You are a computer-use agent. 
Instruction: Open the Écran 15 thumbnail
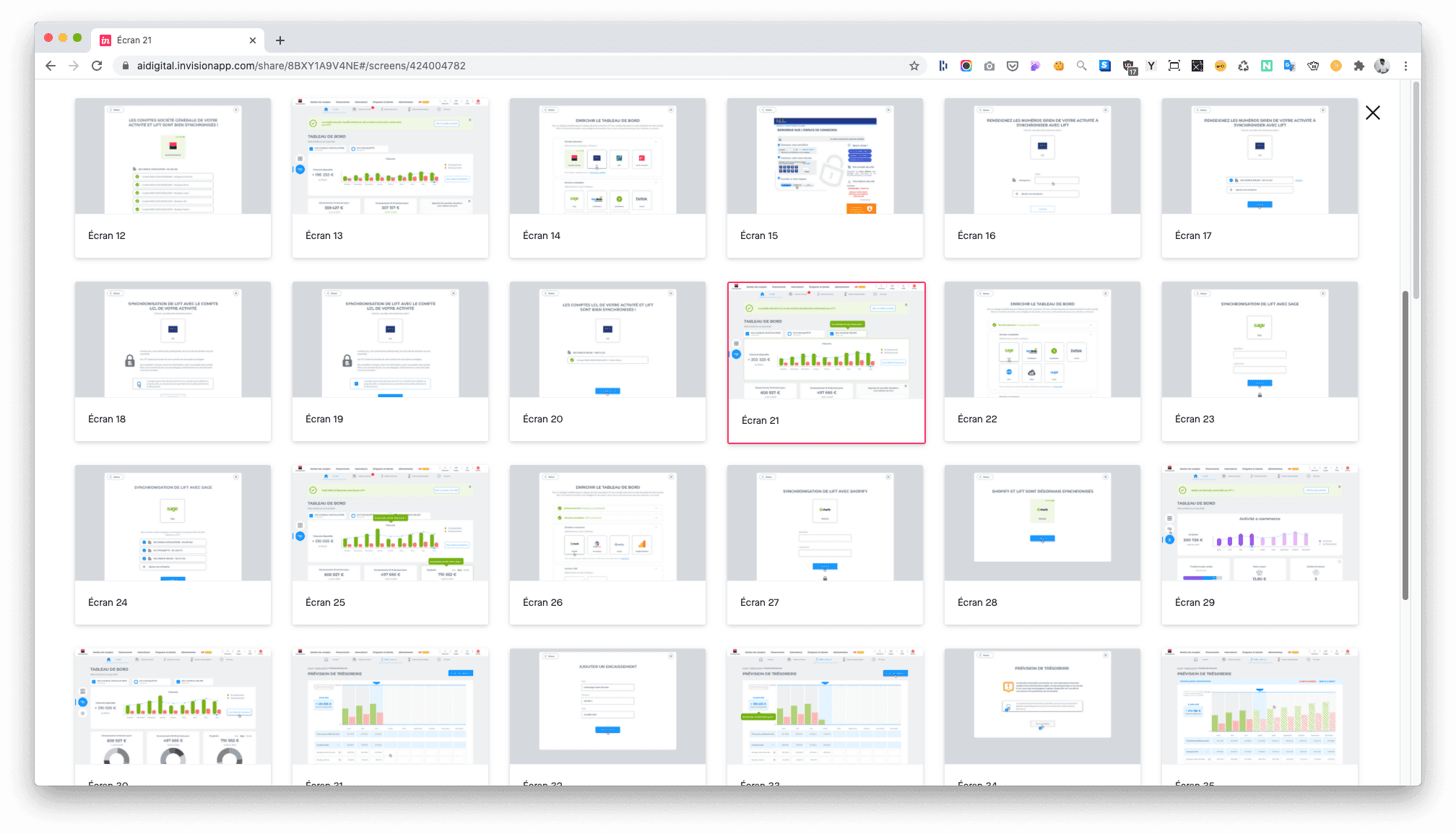tap(825, 178)
